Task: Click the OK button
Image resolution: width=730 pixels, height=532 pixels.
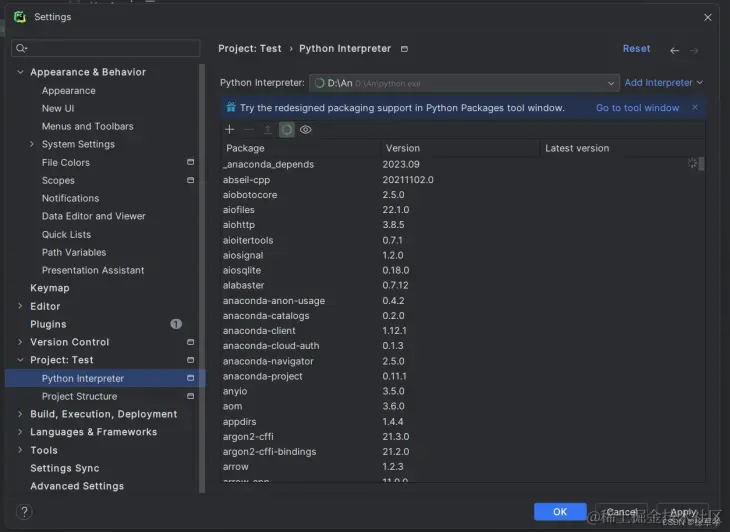Action: click(560, 512)
